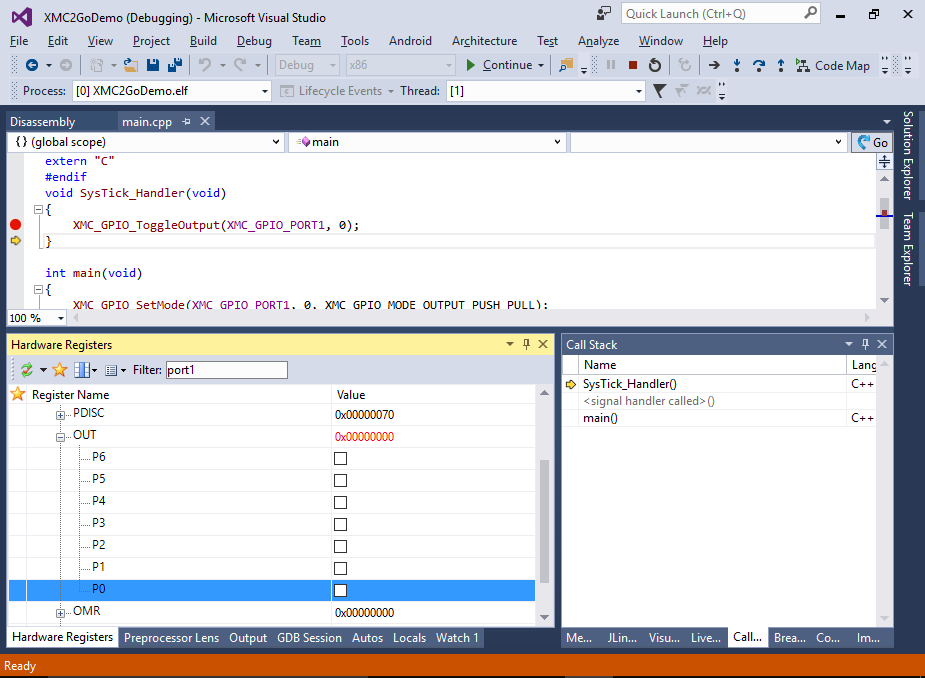
Task: Open Code Map from the toolbar
Action: tap(833, 65)
